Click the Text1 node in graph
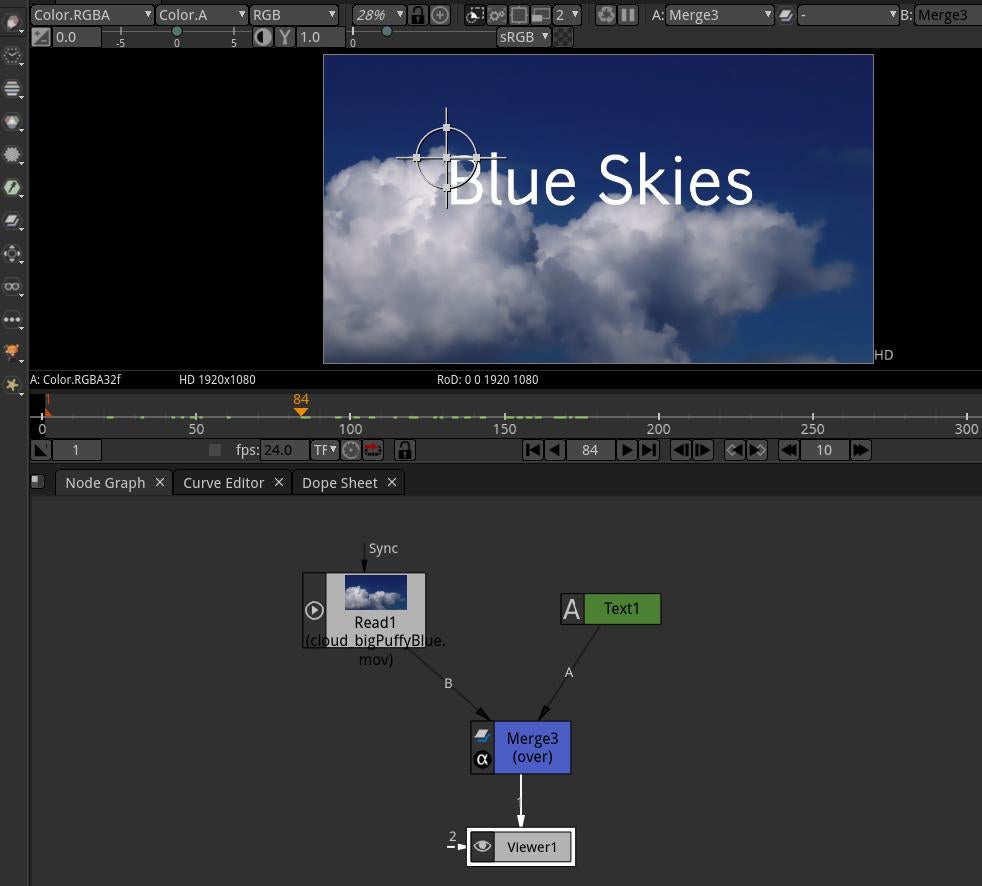 coord(621,609)
